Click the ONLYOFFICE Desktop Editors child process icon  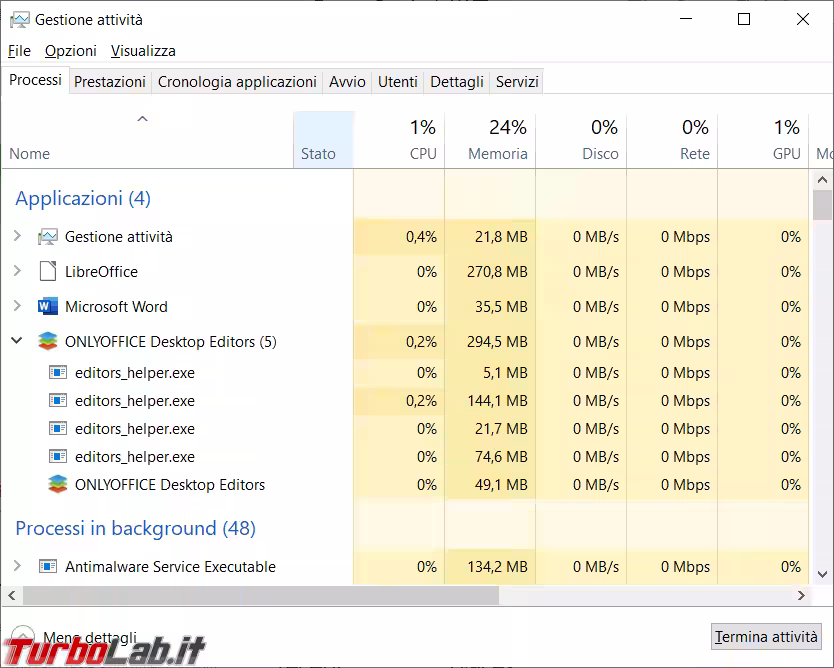58,485
